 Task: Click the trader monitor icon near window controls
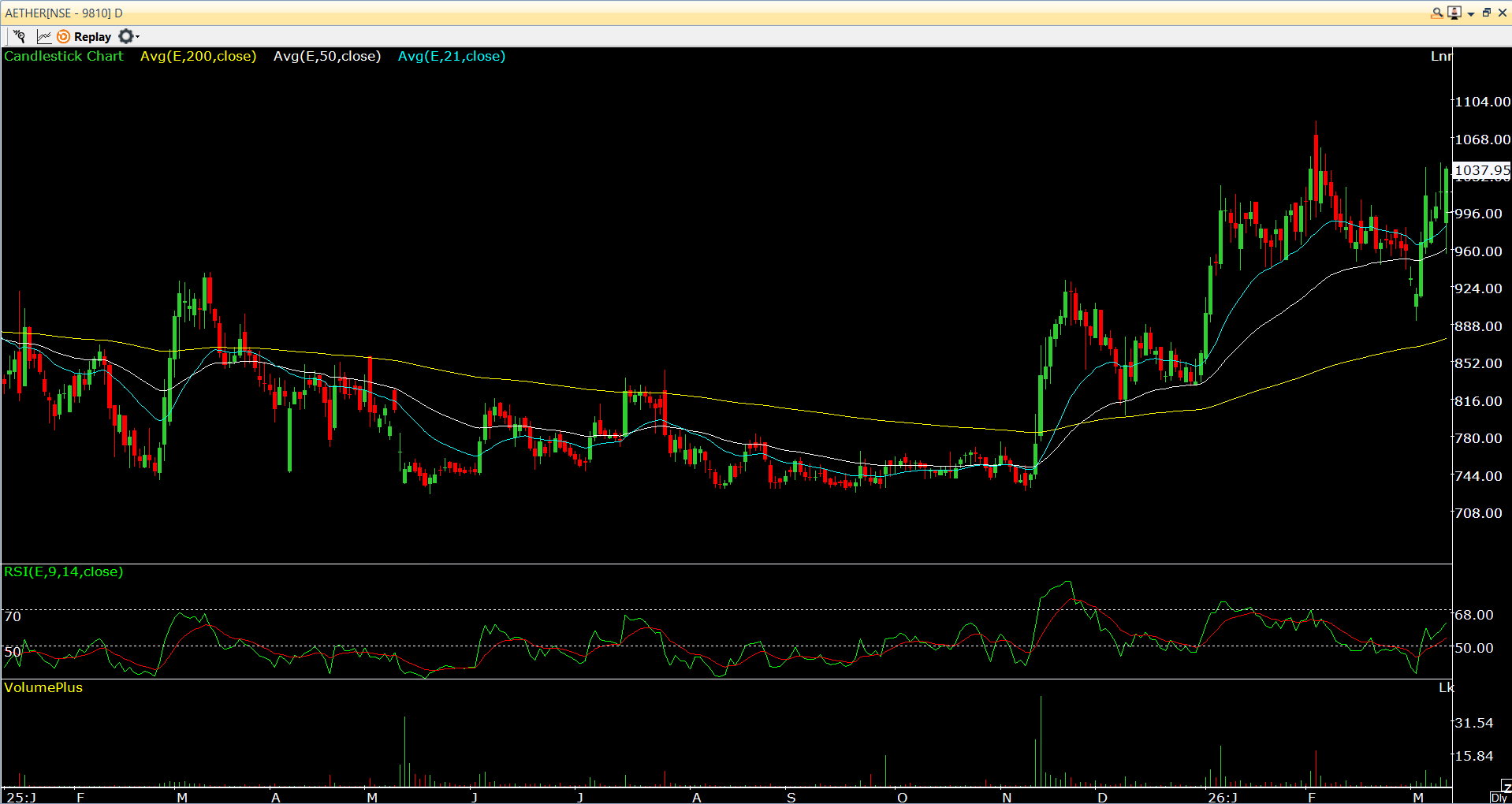pos(1454,13)
